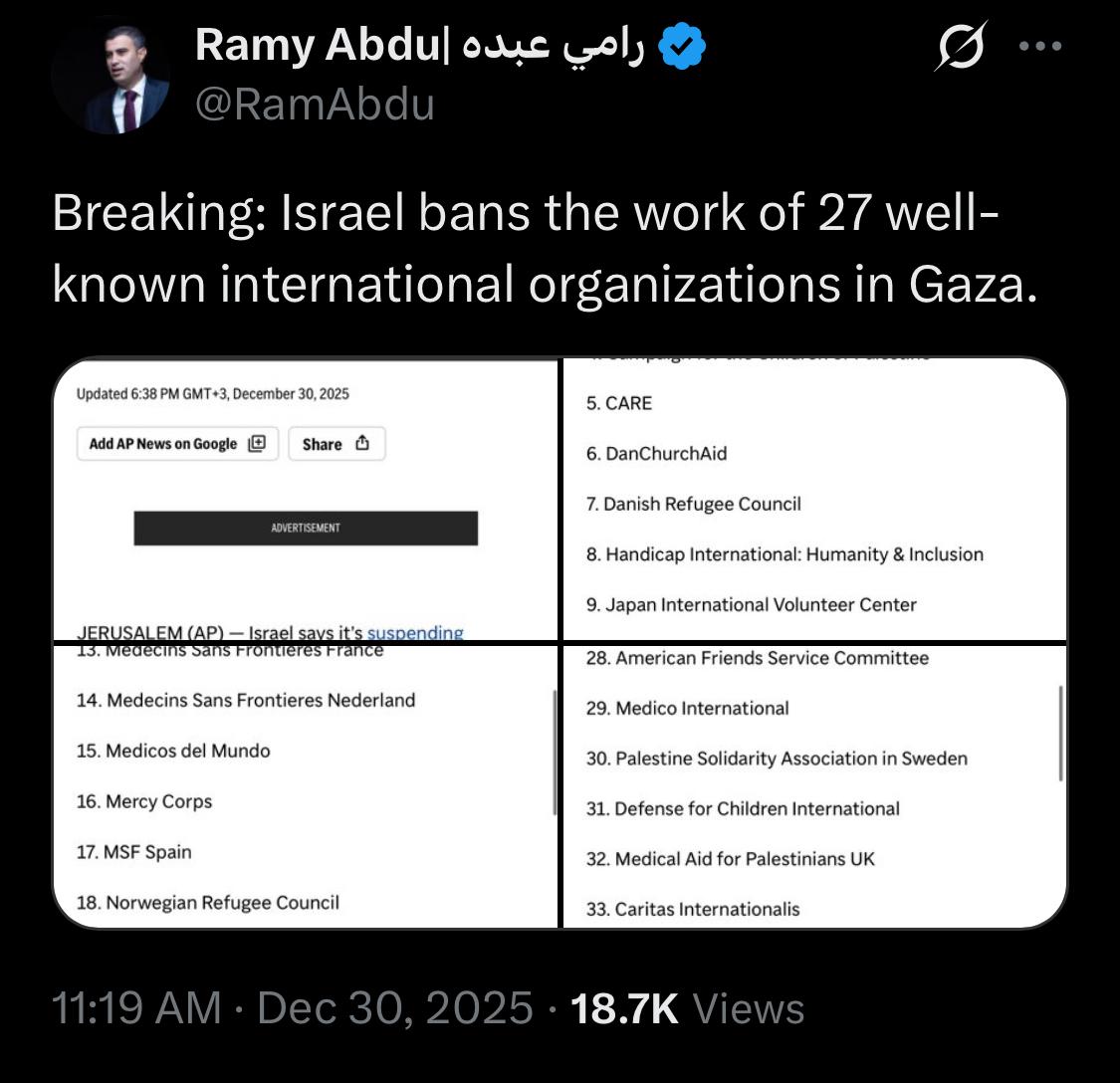Open the top-left AP News image
This screenshot has width=1120, height=1083.
[x=307, y=498]
